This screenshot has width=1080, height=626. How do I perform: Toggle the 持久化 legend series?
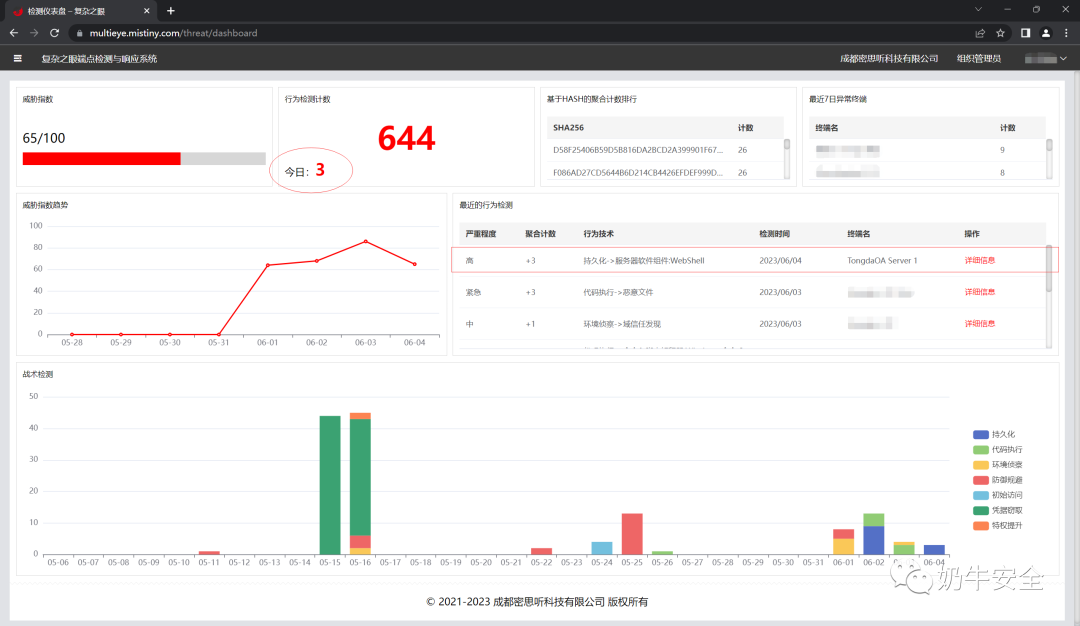tap(993, 435)
